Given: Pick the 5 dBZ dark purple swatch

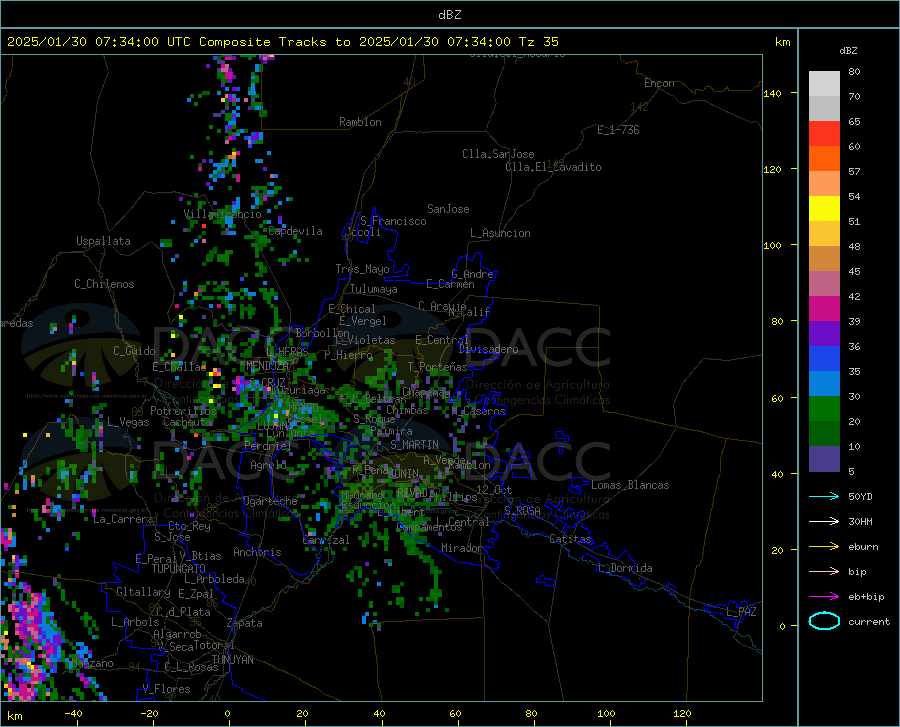Looking at the screenshot, I should 824,459.
